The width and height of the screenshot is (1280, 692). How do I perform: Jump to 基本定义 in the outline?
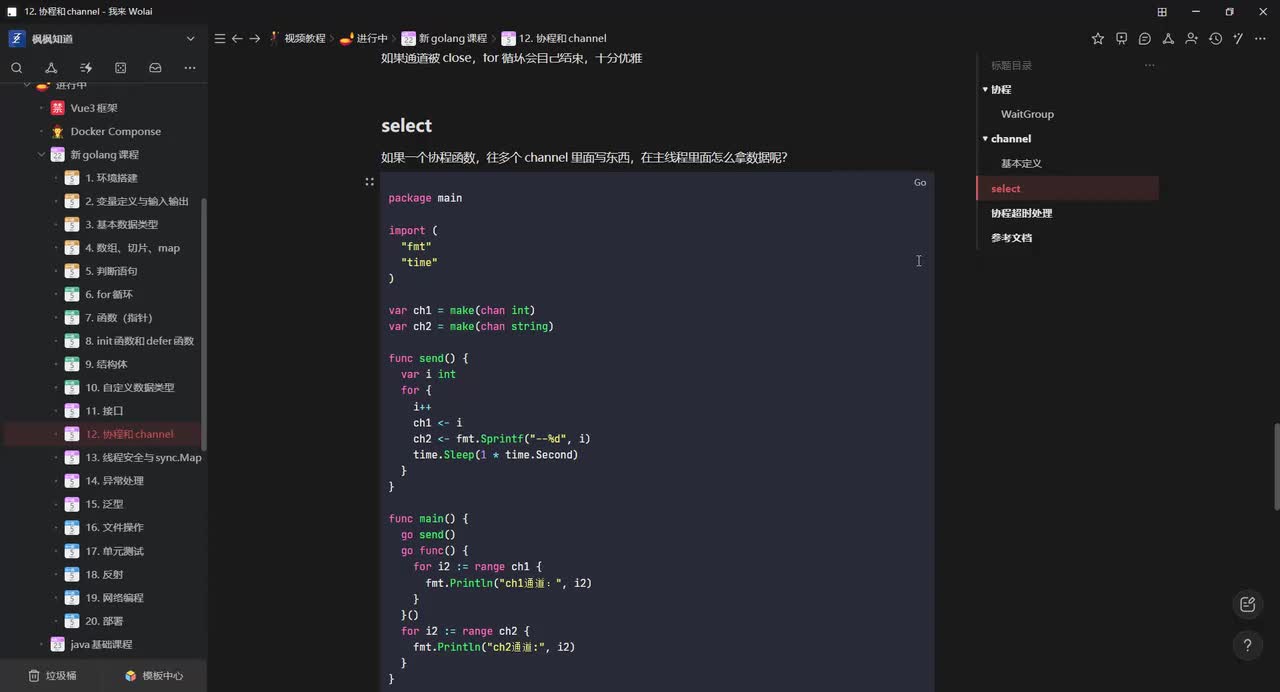point(1021,163)
